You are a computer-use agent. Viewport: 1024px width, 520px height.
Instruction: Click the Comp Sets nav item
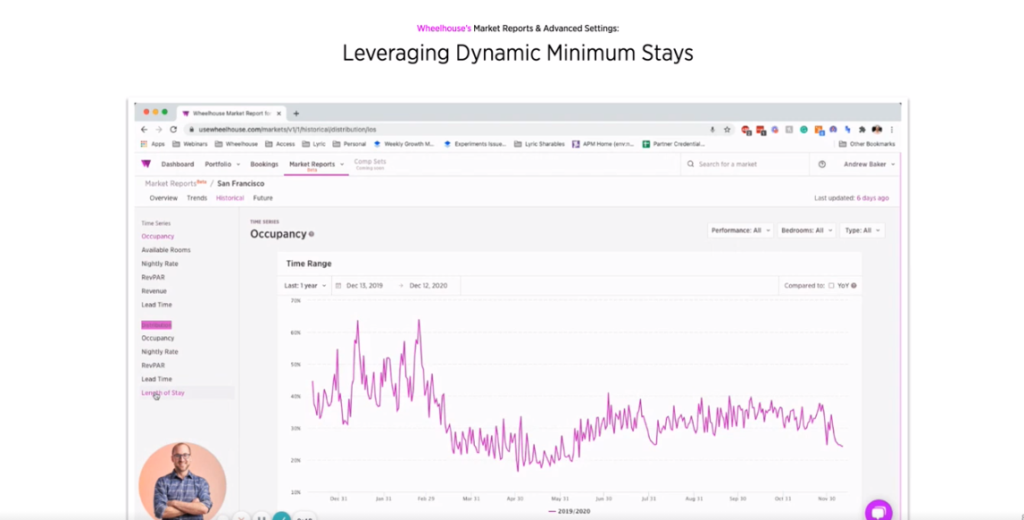tap(370, 163)
